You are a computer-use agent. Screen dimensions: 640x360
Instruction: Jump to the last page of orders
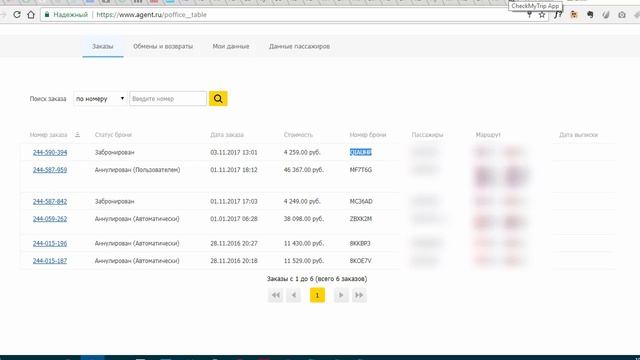(359, 295)
